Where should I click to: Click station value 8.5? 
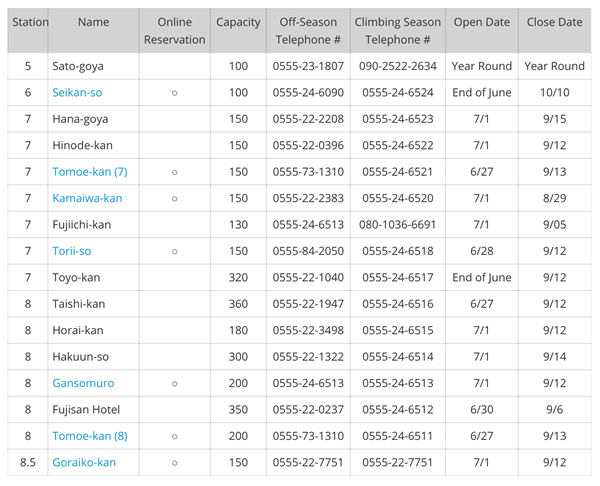tap(28, 462)
